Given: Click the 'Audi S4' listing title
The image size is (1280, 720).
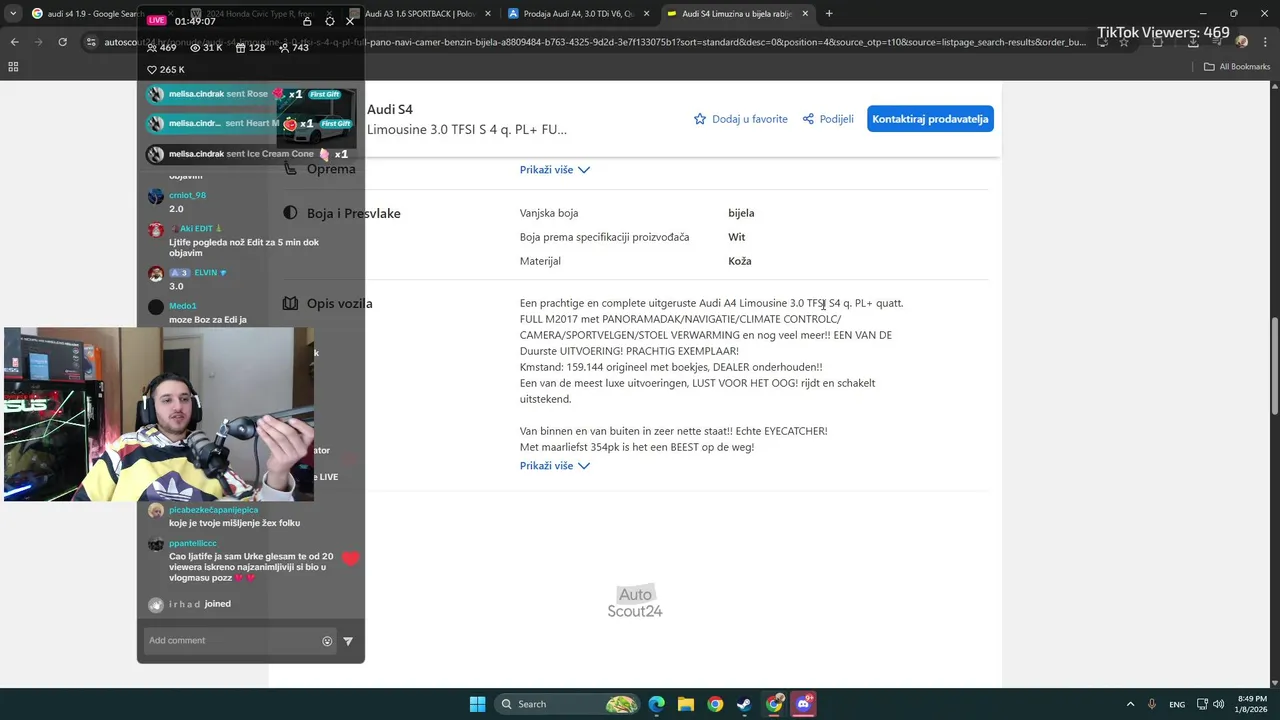Looking at the screenshot, I should pos(390,110).
